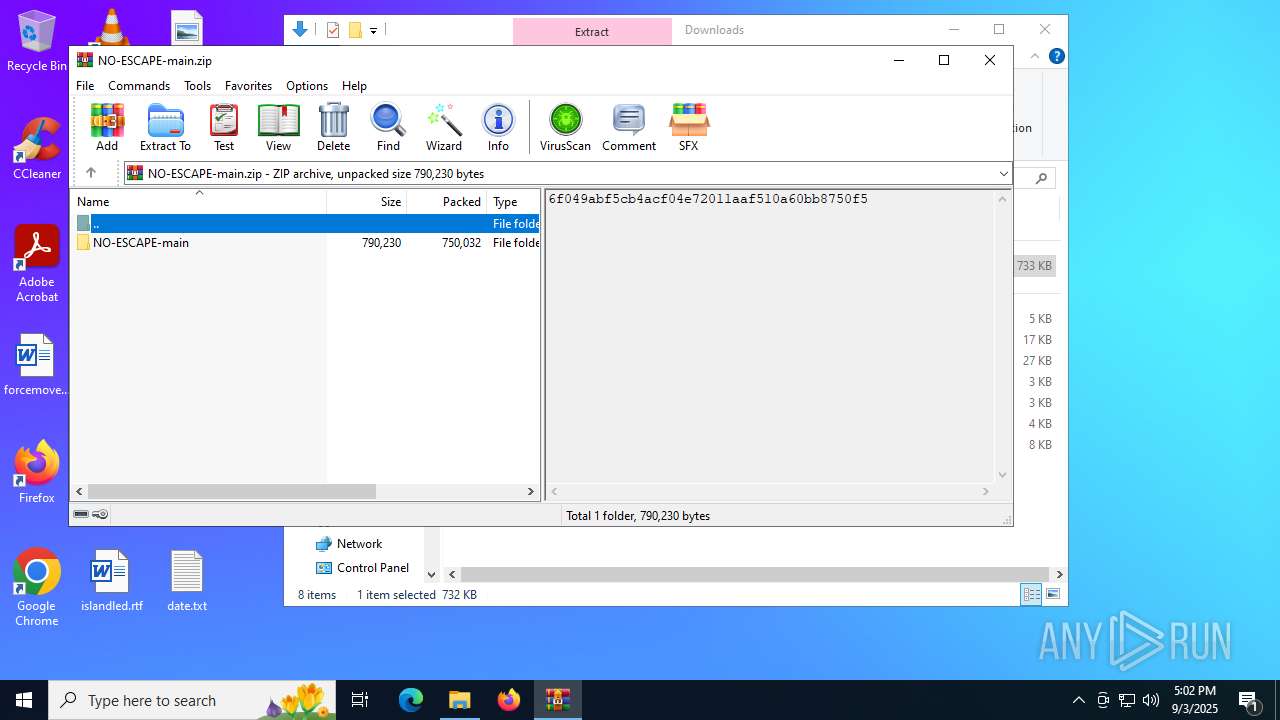Image resolution: width=1280 pixels, height=720 pixels.
Task: Open the Help menu
Action: (354, 86)
